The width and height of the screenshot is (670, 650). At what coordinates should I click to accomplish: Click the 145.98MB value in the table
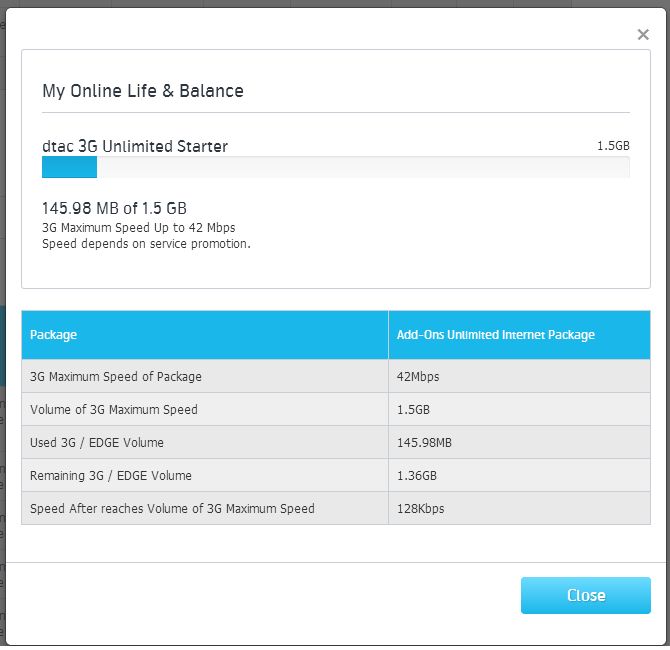425,442
